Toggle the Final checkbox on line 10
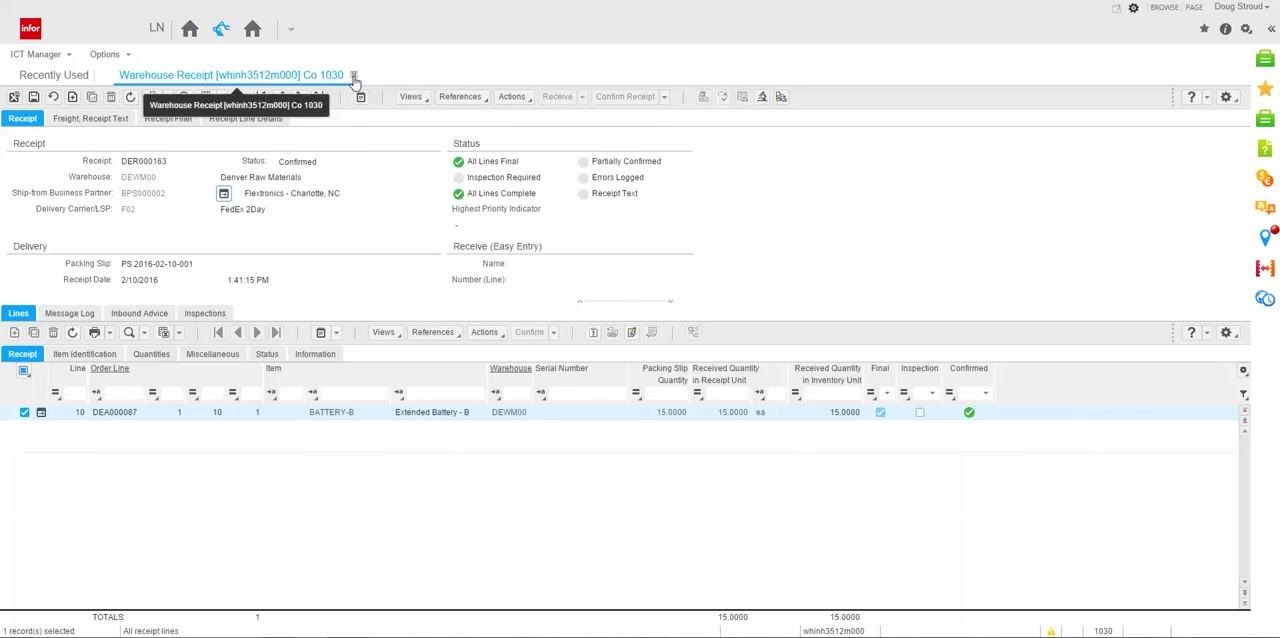 click(x=880, y=412)
